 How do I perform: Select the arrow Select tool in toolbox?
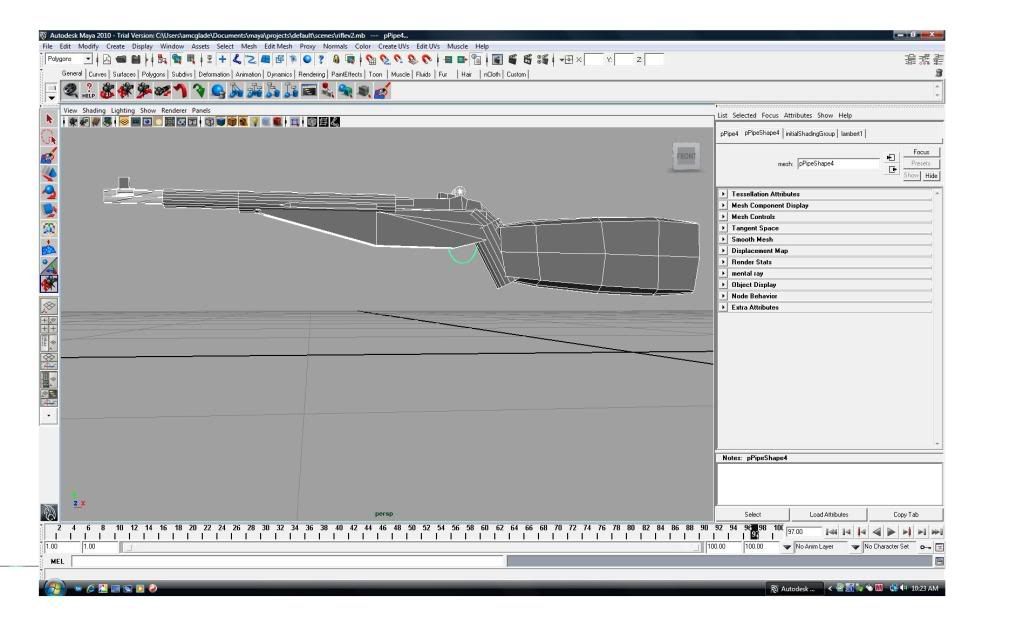tap(49, 119)
